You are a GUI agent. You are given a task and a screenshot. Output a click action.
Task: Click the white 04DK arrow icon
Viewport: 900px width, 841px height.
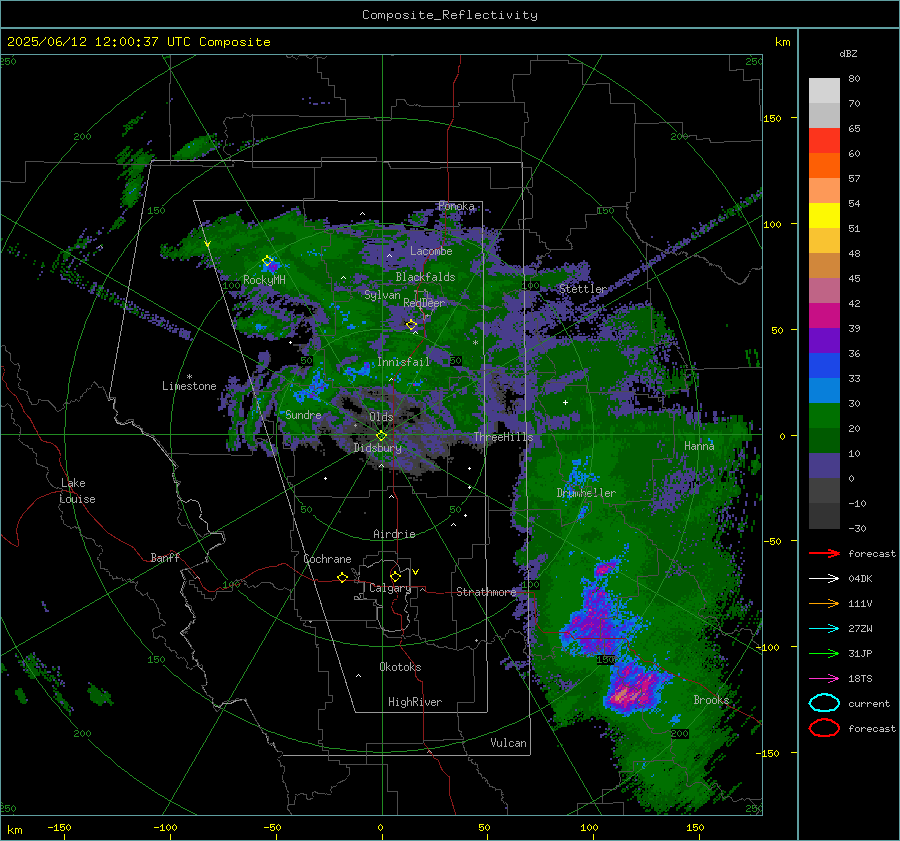824,578
